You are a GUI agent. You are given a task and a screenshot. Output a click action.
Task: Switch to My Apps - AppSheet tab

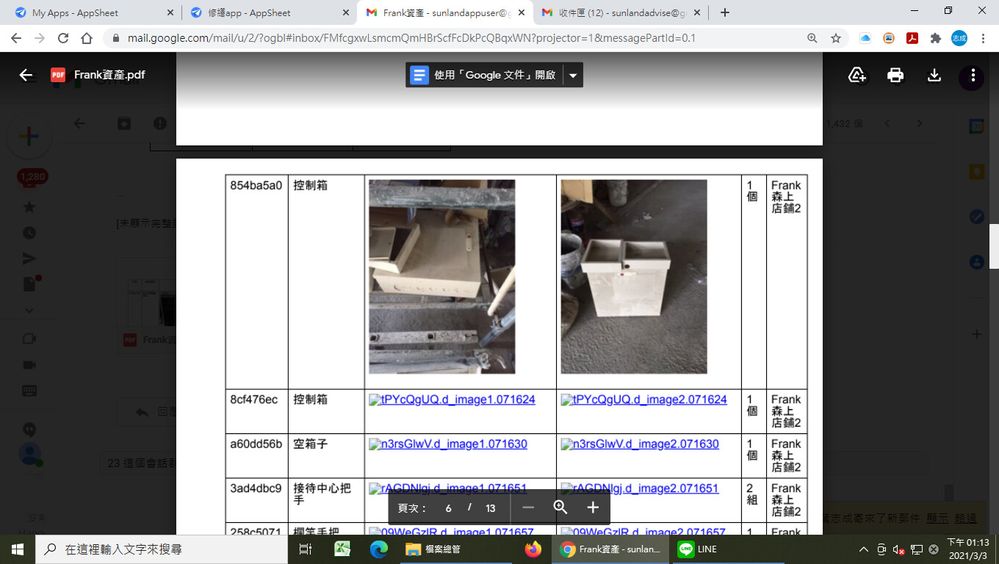tap(94, 13)
